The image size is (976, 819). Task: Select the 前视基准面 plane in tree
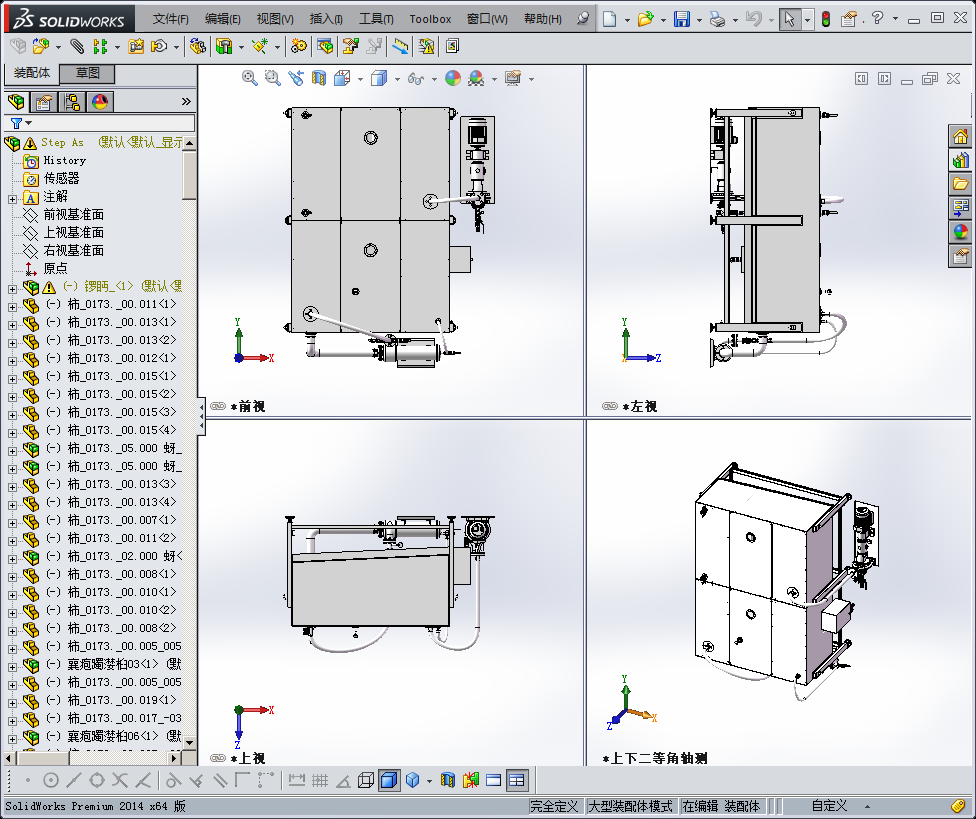point(73,215)
